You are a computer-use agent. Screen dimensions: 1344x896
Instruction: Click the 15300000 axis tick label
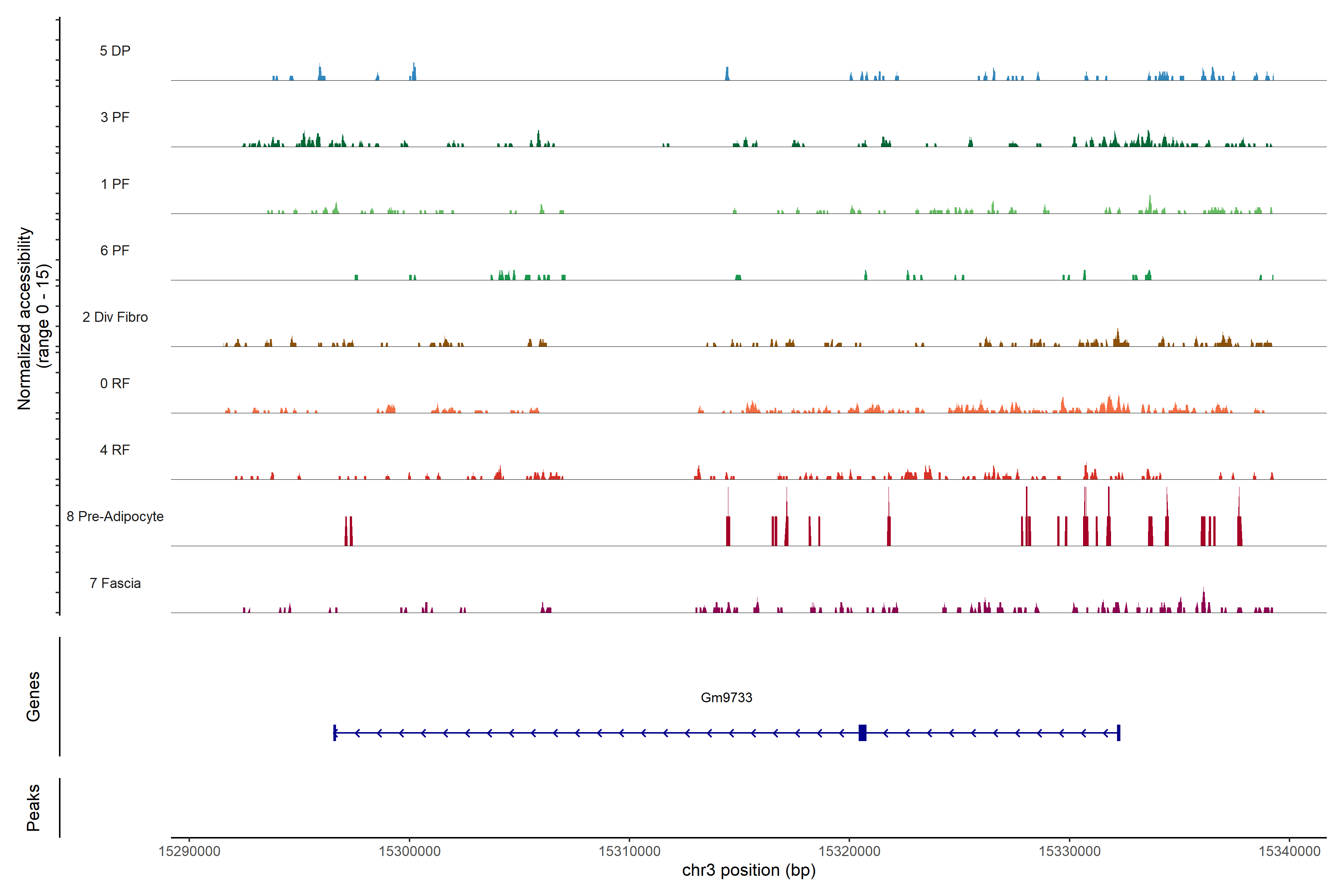coord(409,851)
